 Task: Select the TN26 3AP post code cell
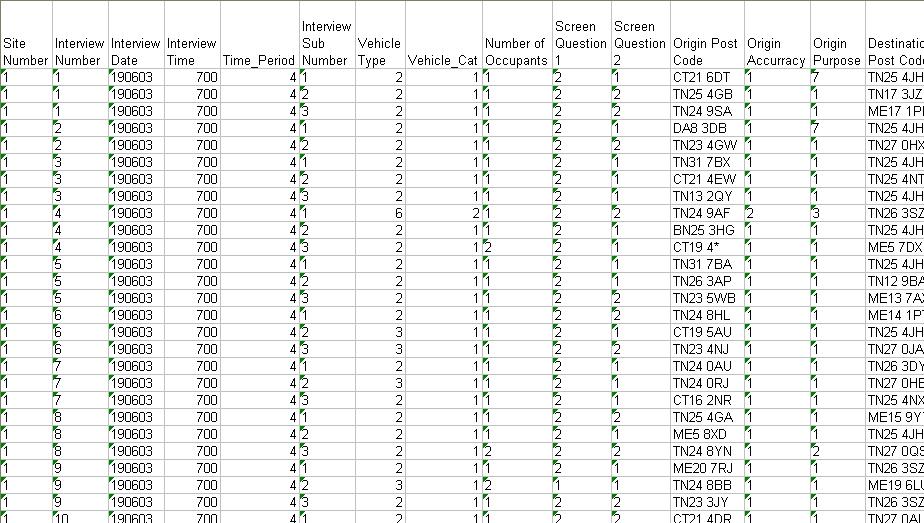708,282
